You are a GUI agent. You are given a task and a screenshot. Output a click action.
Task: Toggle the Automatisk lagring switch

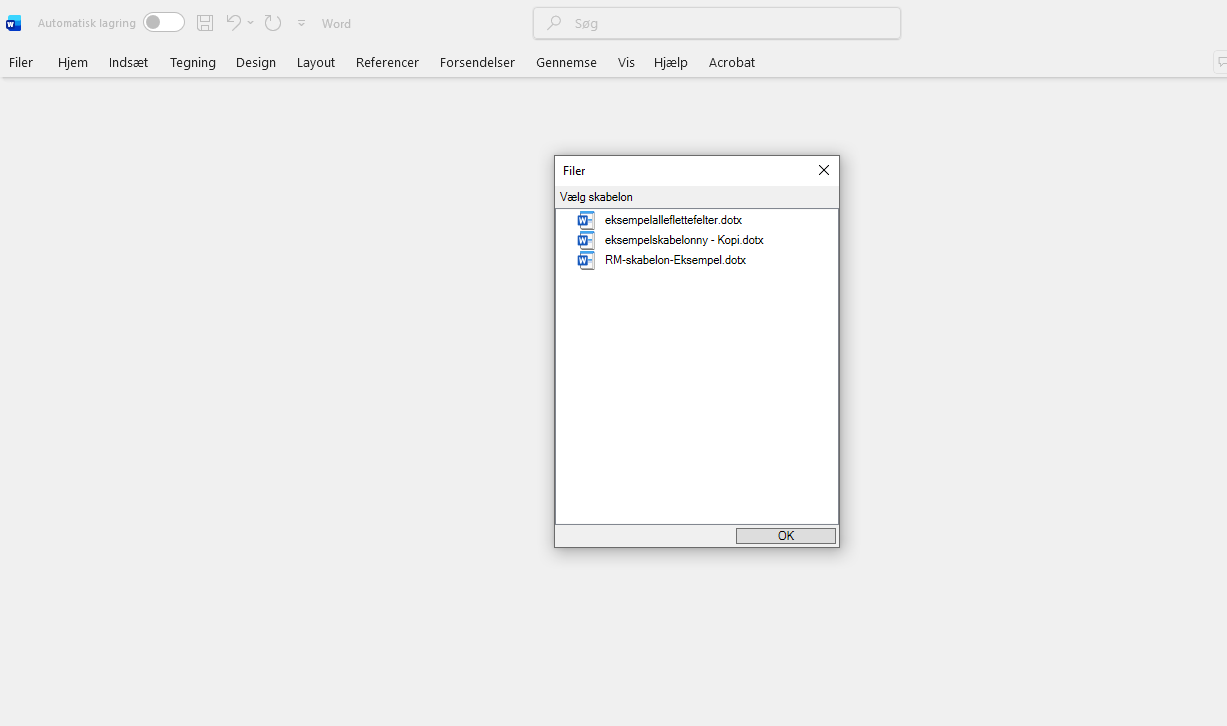click(163, 23)
